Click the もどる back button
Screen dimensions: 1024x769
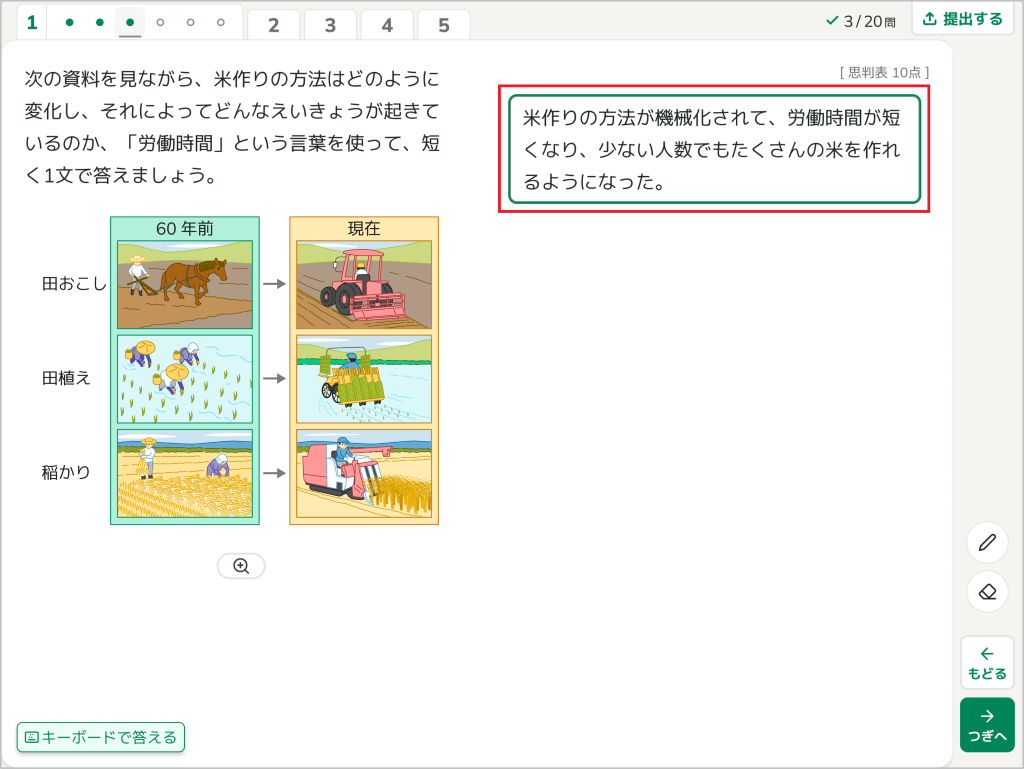[987, 663]
